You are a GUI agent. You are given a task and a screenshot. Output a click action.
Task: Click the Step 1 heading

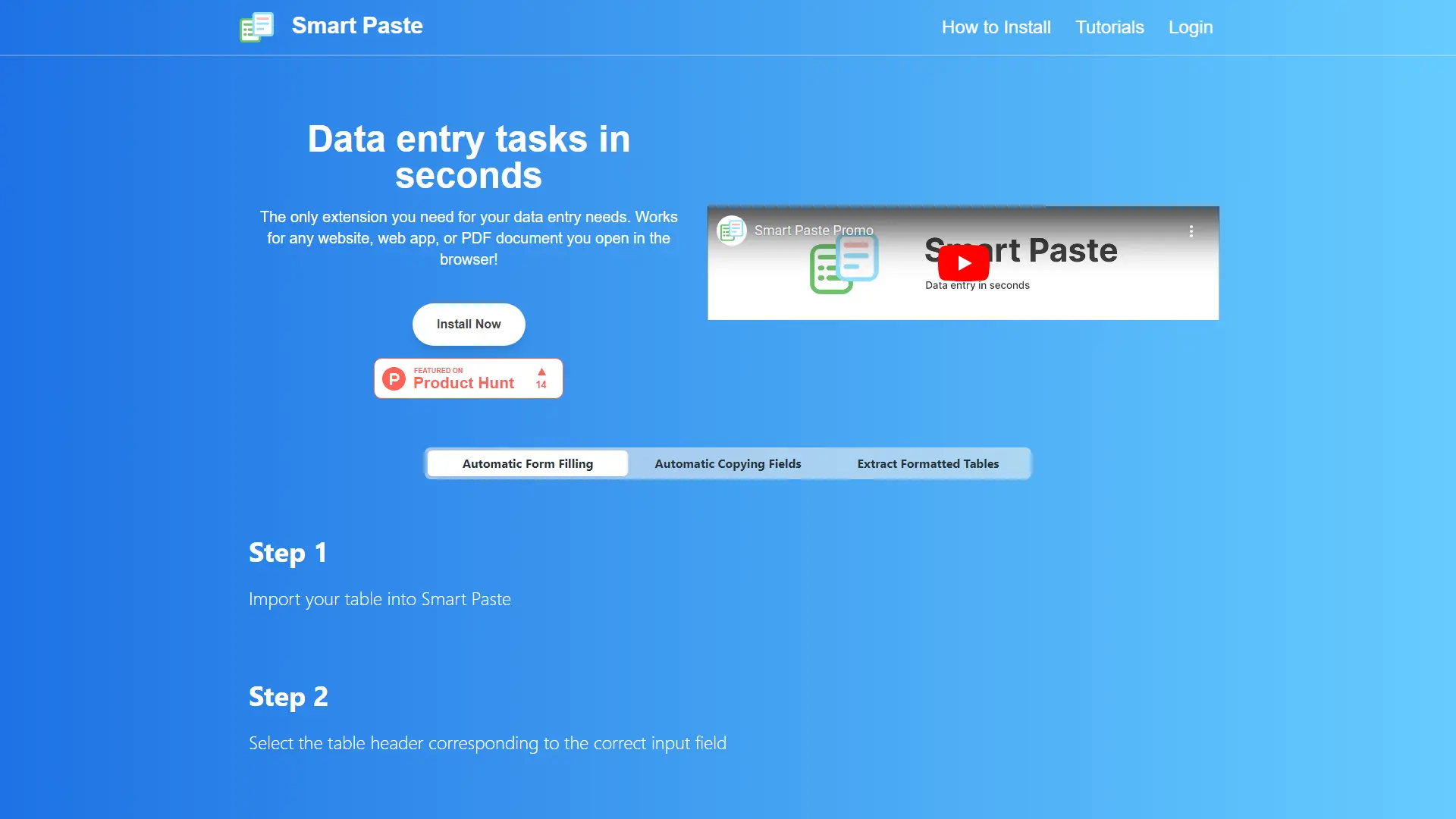tap(287, 553)
